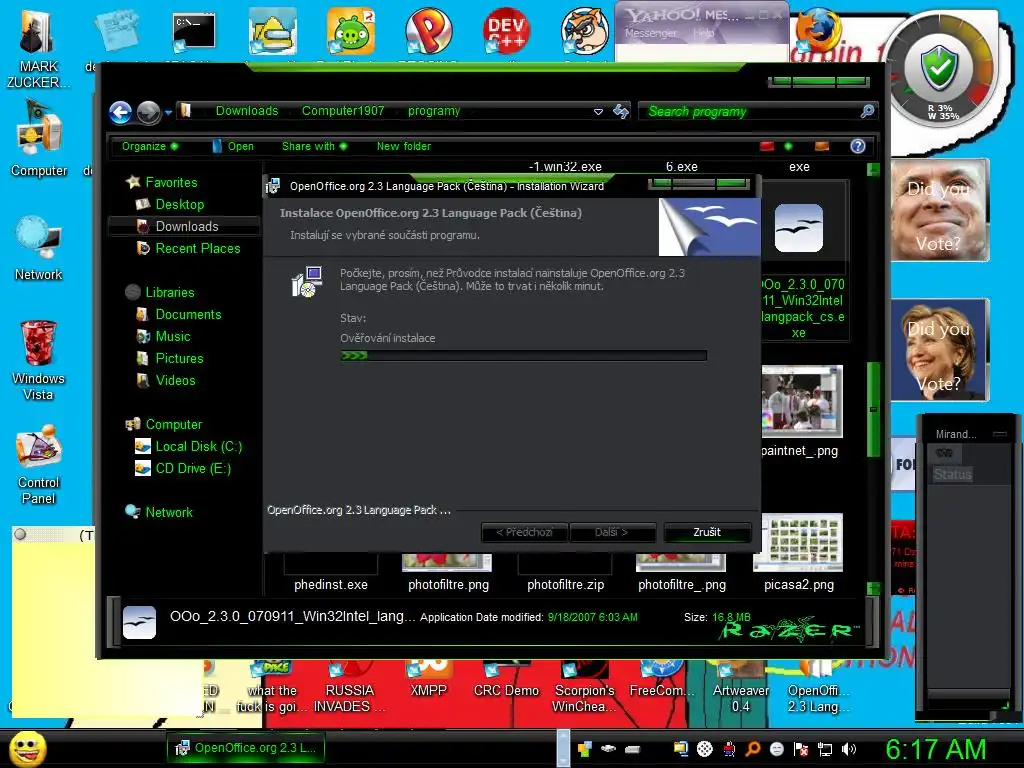This screenshot has height=768, width=1024.
Task: Open the MARK ZUCKER... desktop icon
Action: coord(39,48)
